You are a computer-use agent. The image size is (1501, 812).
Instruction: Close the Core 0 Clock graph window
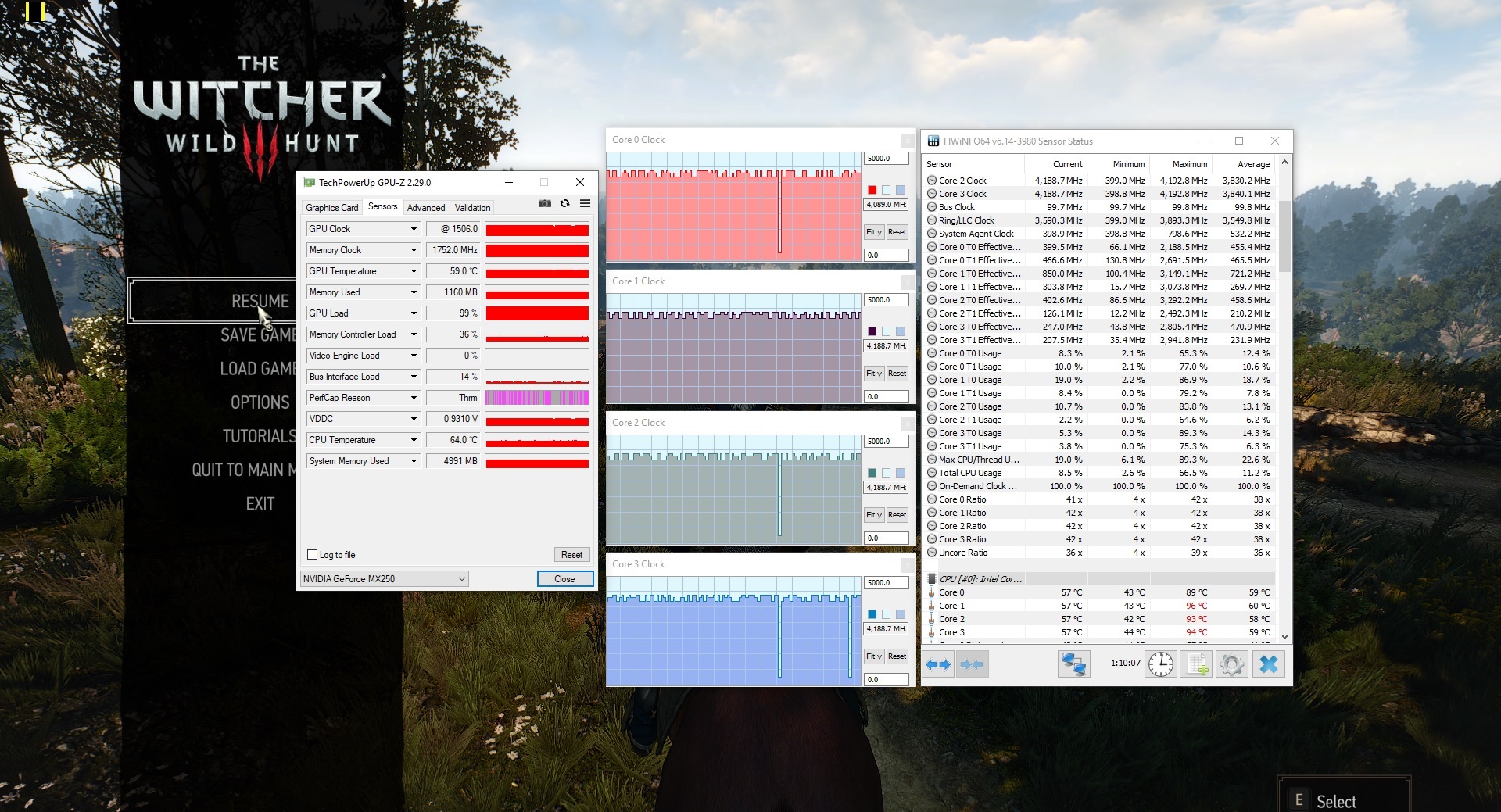pyautogui.click(x=908, y=141)
